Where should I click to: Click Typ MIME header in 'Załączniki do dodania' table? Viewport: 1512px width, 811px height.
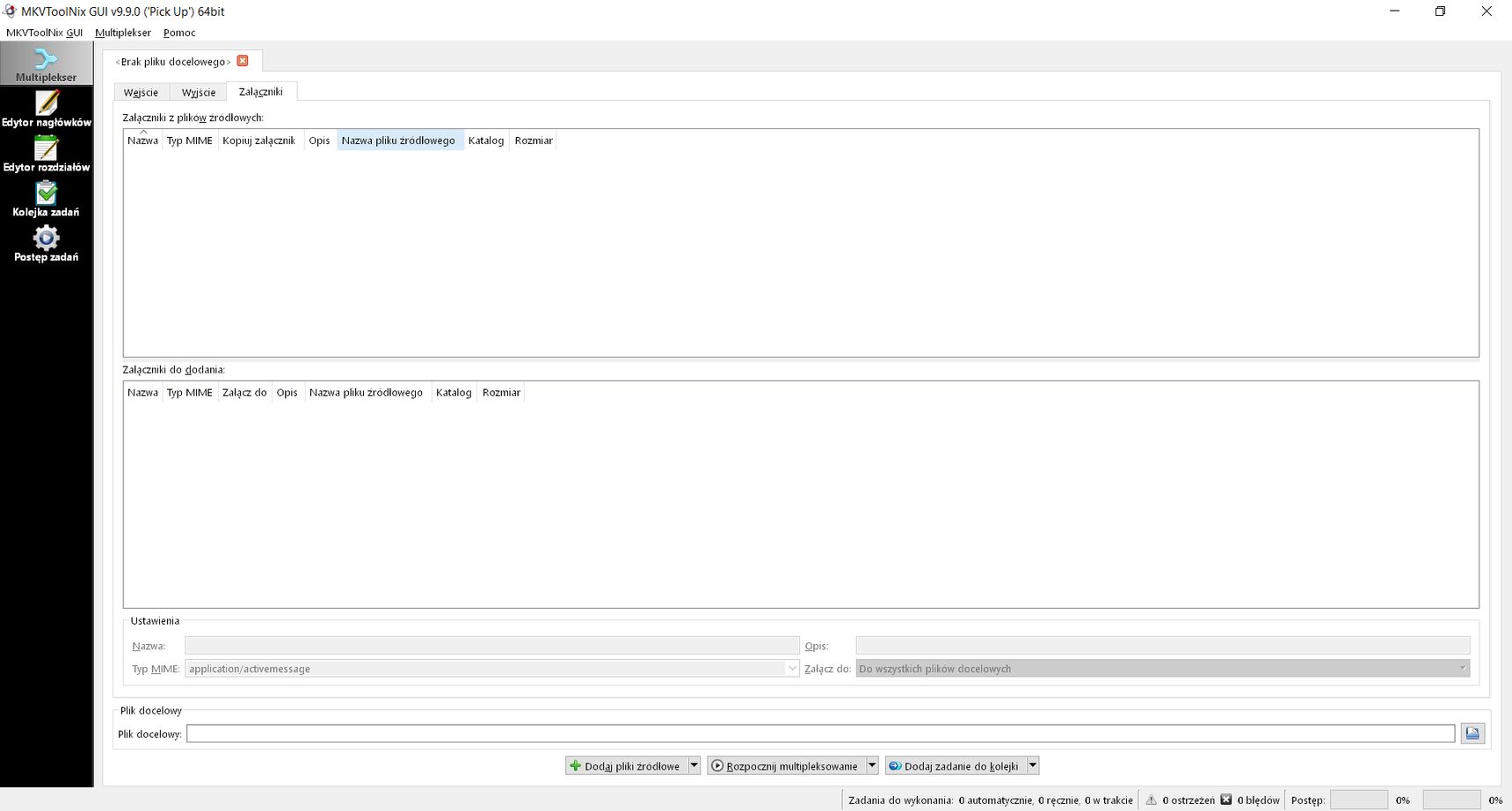pos(190,393)
